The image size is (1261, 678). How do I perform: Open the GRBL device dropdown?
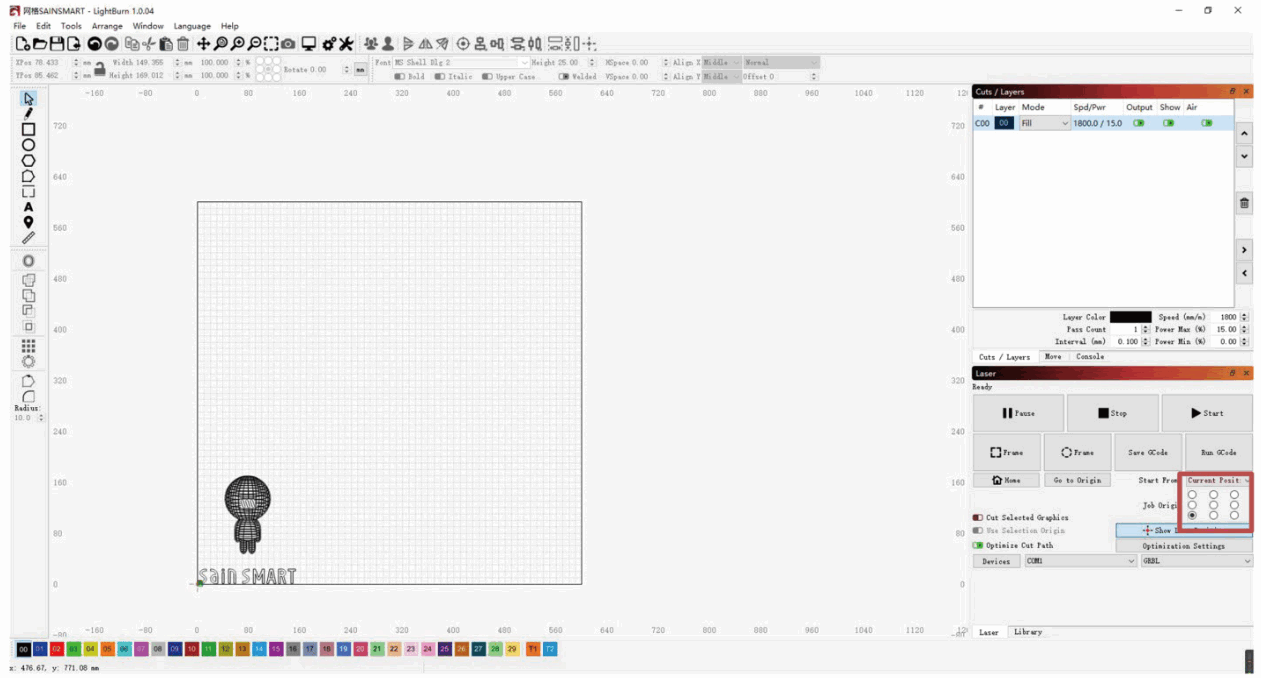(1197, 561)
